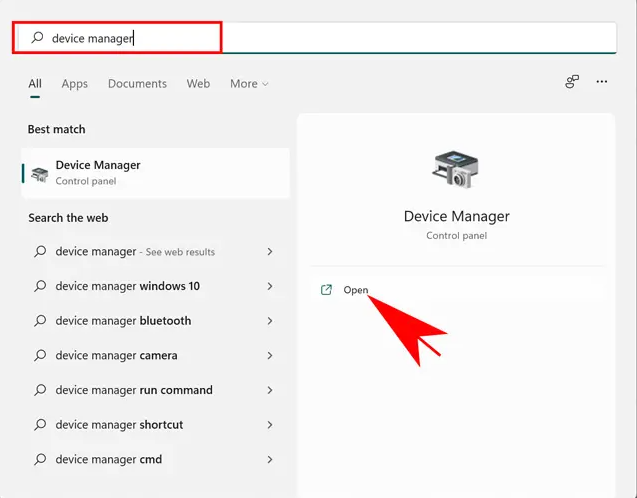Expand the More dropdown
Screen dimensions: 637x498
pyautogui.click(x=249, y=84)
